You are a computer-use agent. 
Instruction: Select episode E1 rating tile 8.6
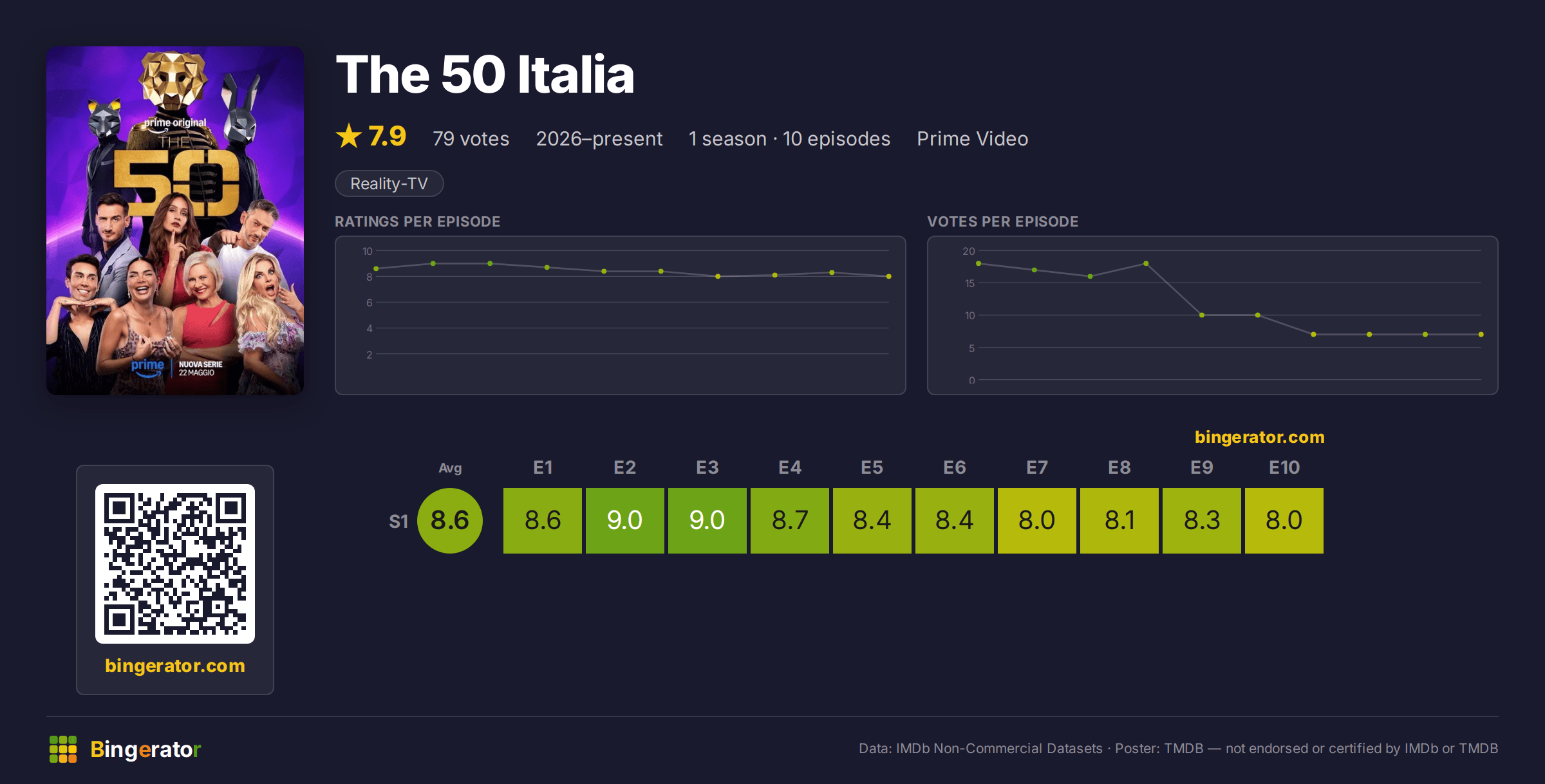(x=543, y=520)
